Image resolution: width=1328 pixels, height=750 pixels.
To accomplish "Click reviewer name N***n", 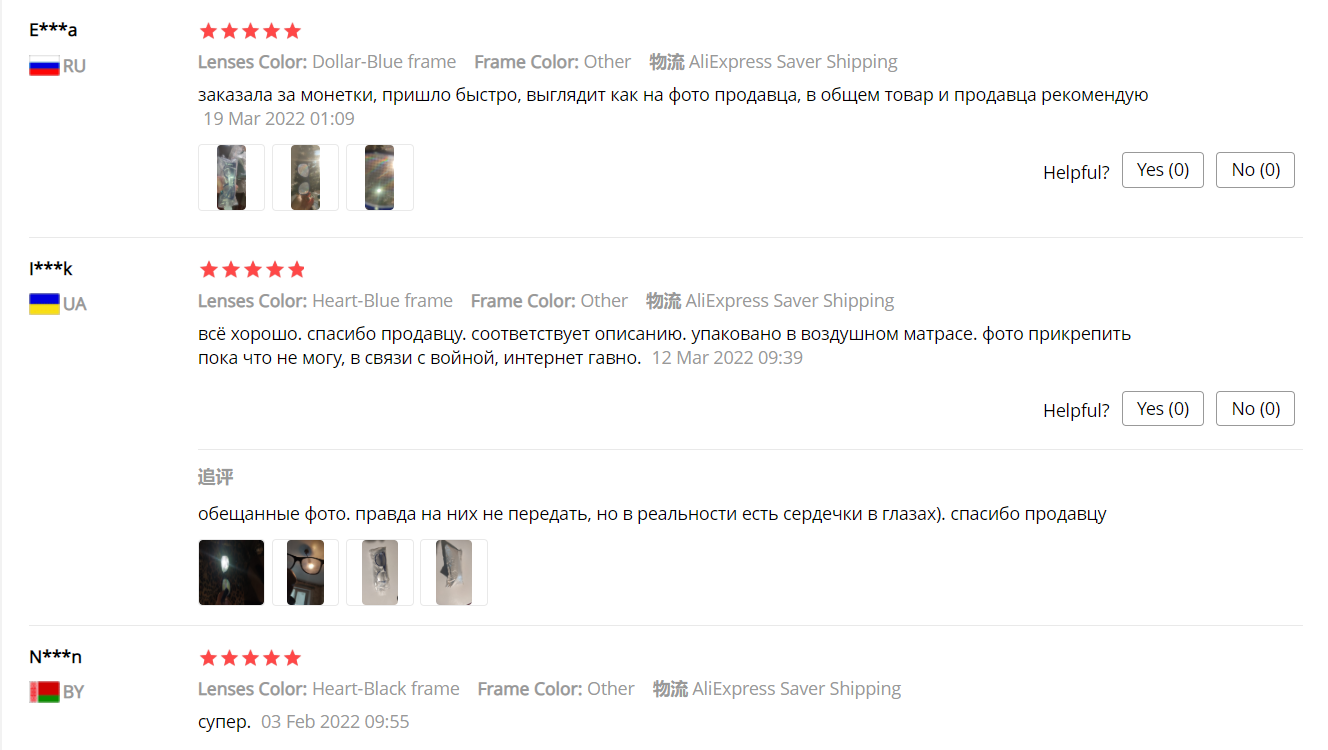I will tap(55, 656).
